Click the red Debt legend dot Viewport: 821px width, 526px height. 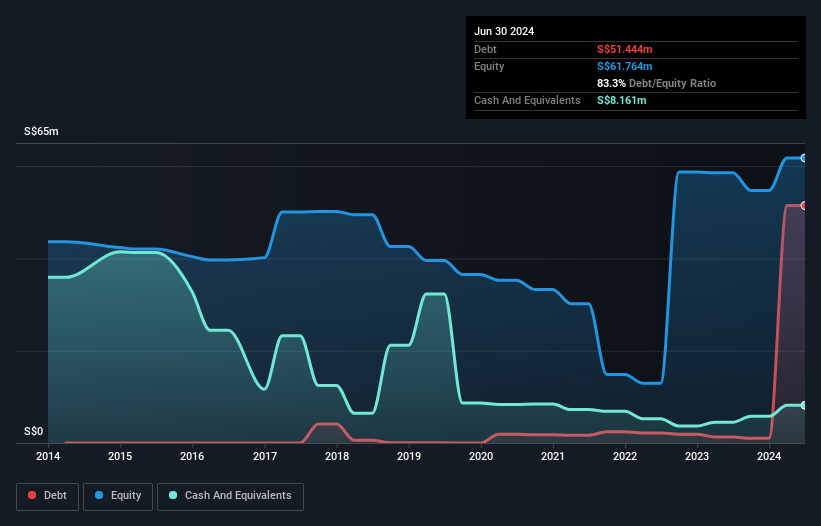[32, 495]
